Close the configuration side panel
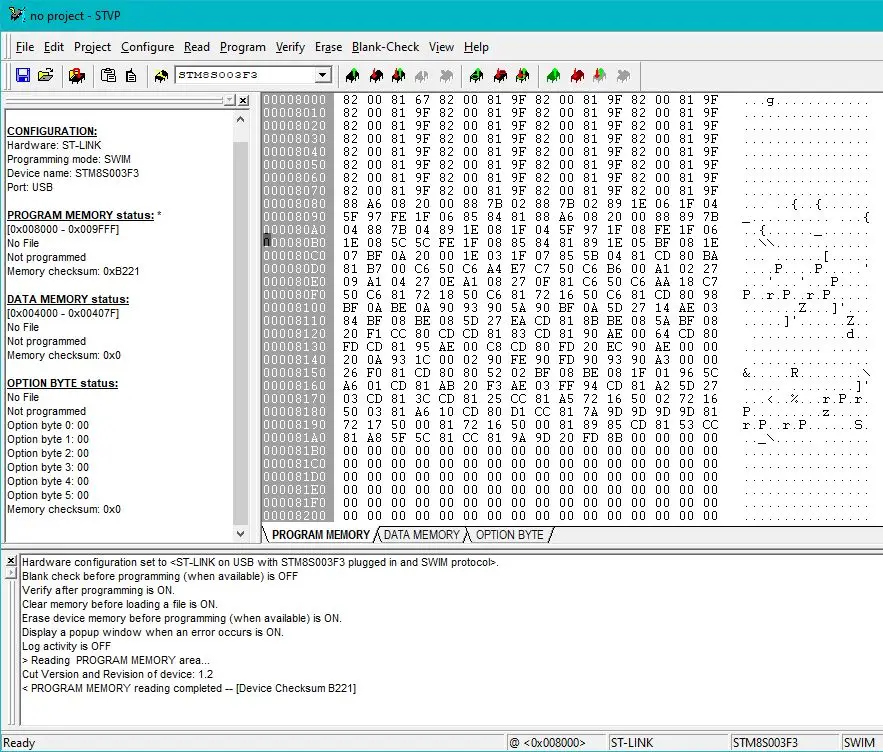 pos(244,101)
